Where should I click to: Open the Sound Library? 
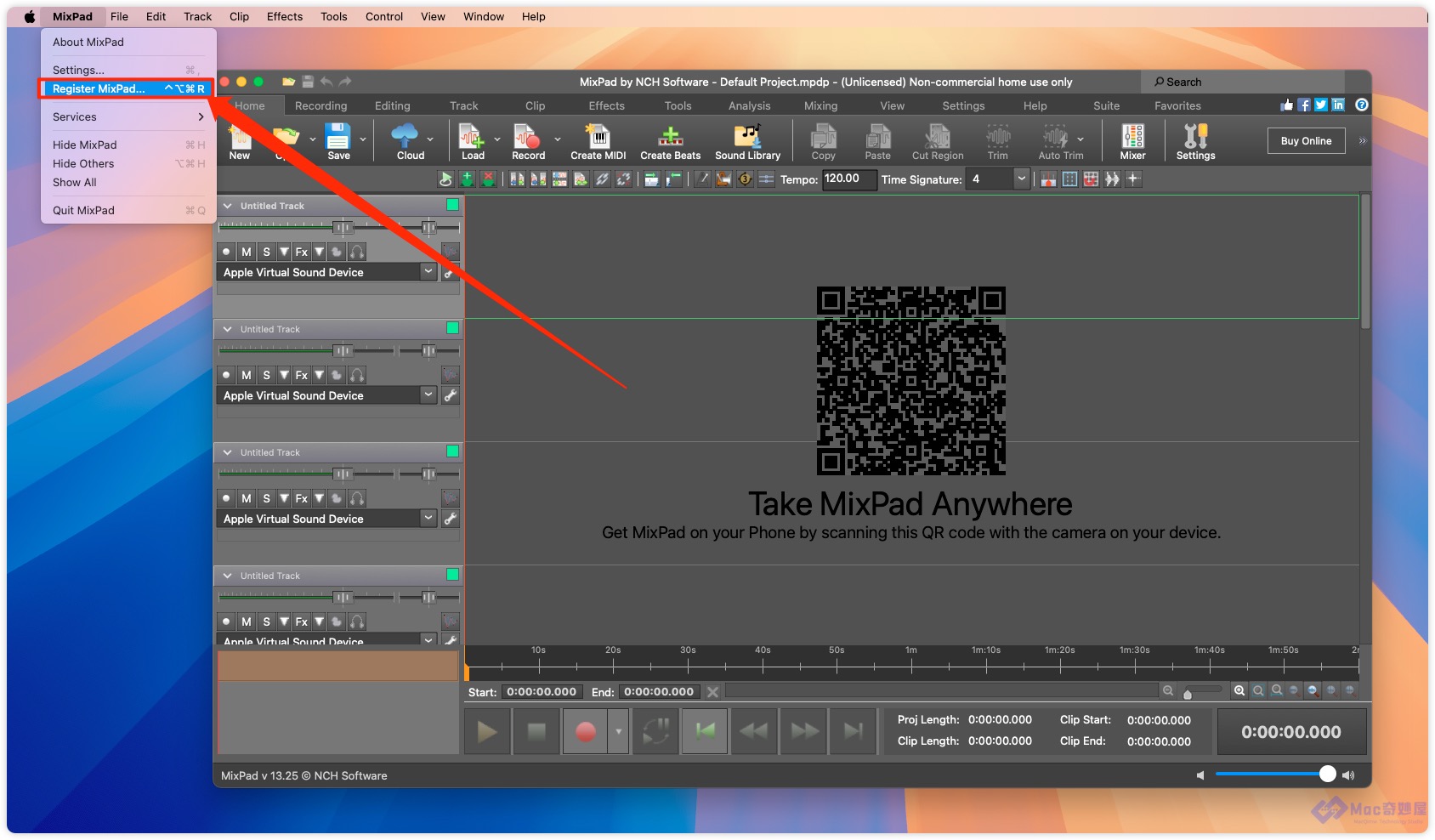point(747,141)
